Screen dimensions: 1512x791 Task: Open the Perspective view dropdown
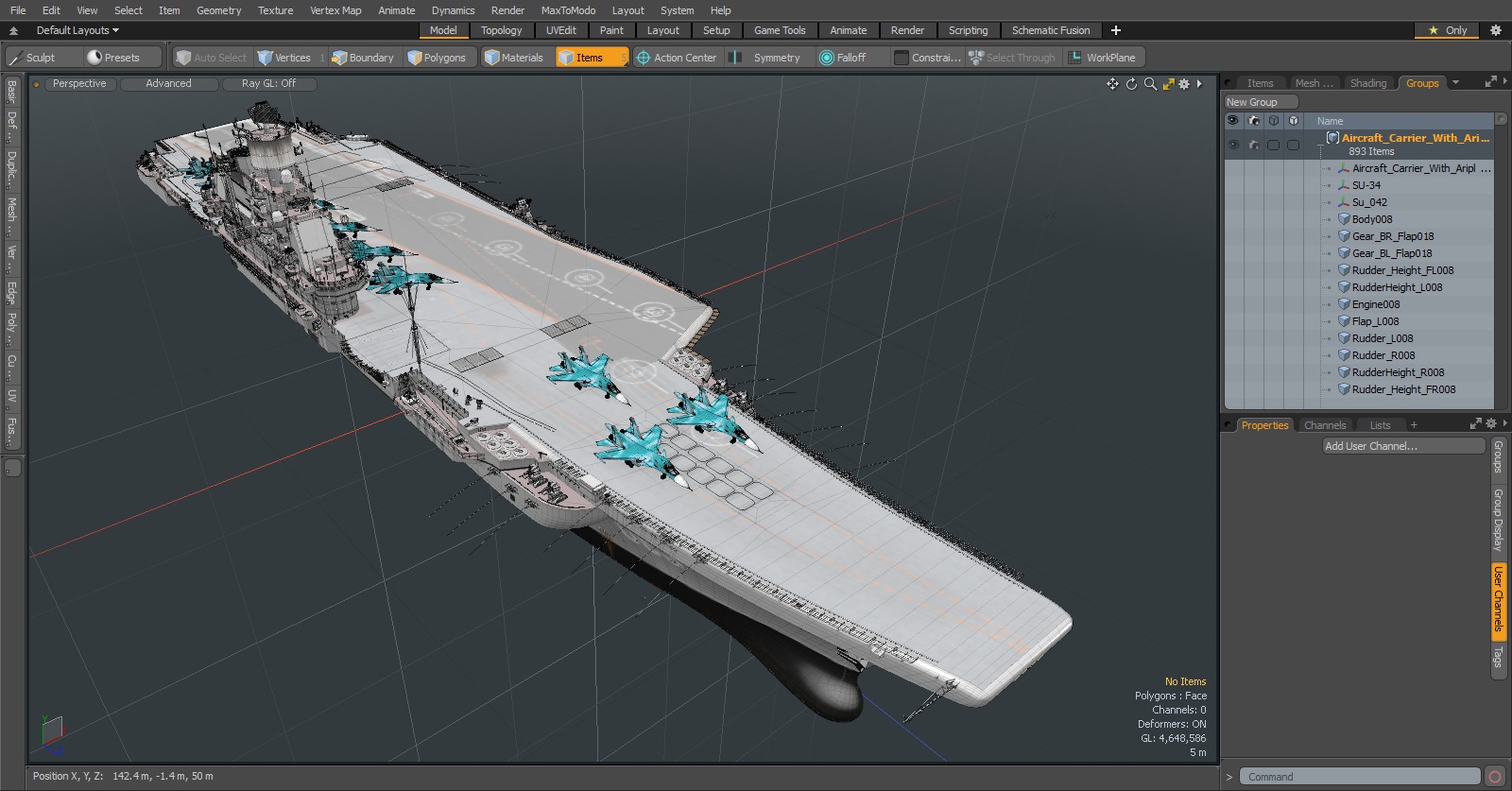[x=79, y=84]
